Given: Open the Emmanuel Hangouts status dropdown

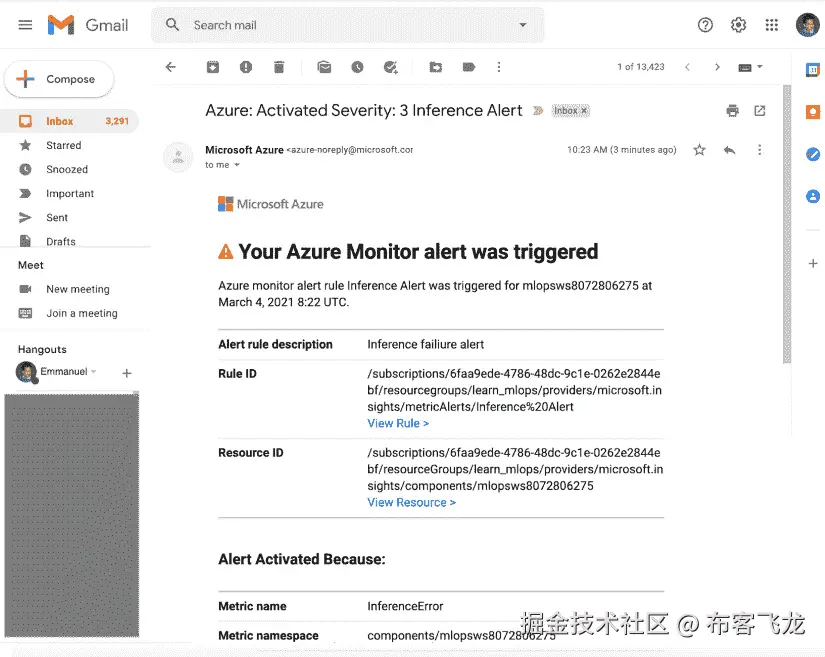Looking at the screenshot, I should click(94, 371).
